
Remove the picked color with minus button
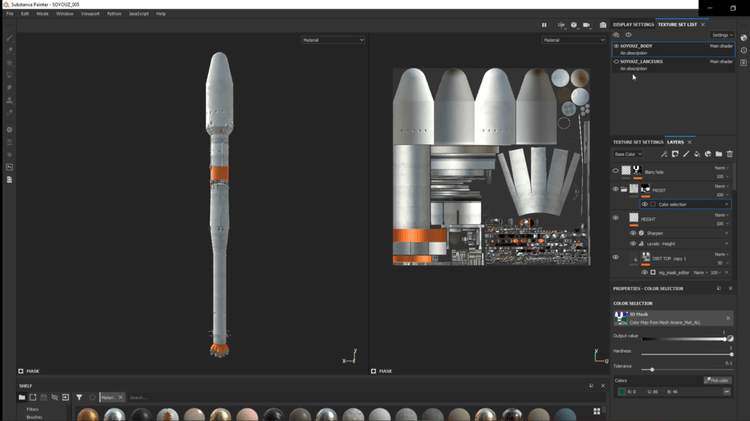coord(727,392)
